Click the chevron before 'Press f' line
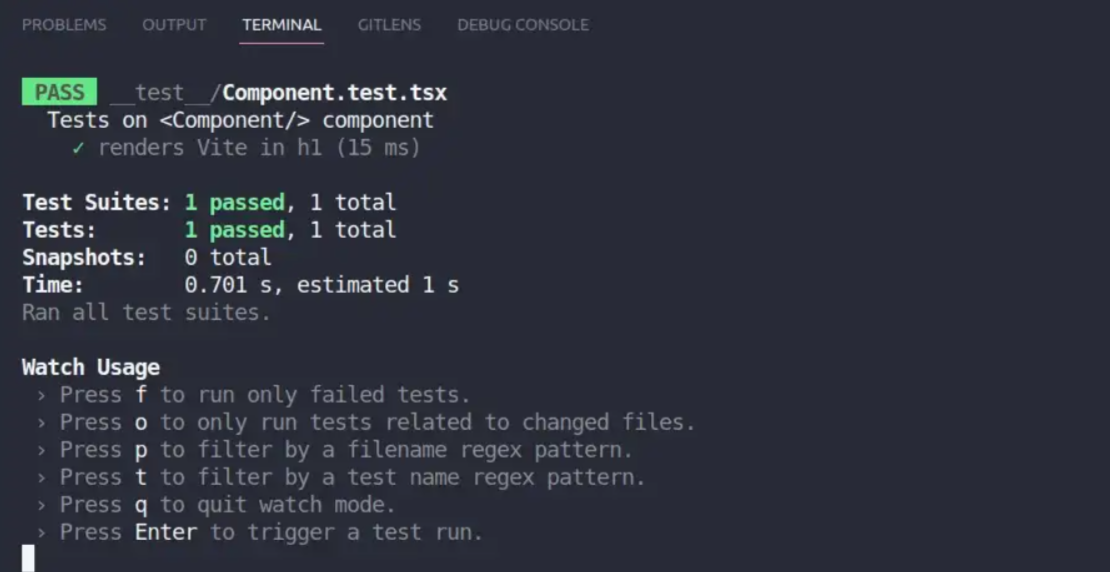 click(x=41, y=395)
